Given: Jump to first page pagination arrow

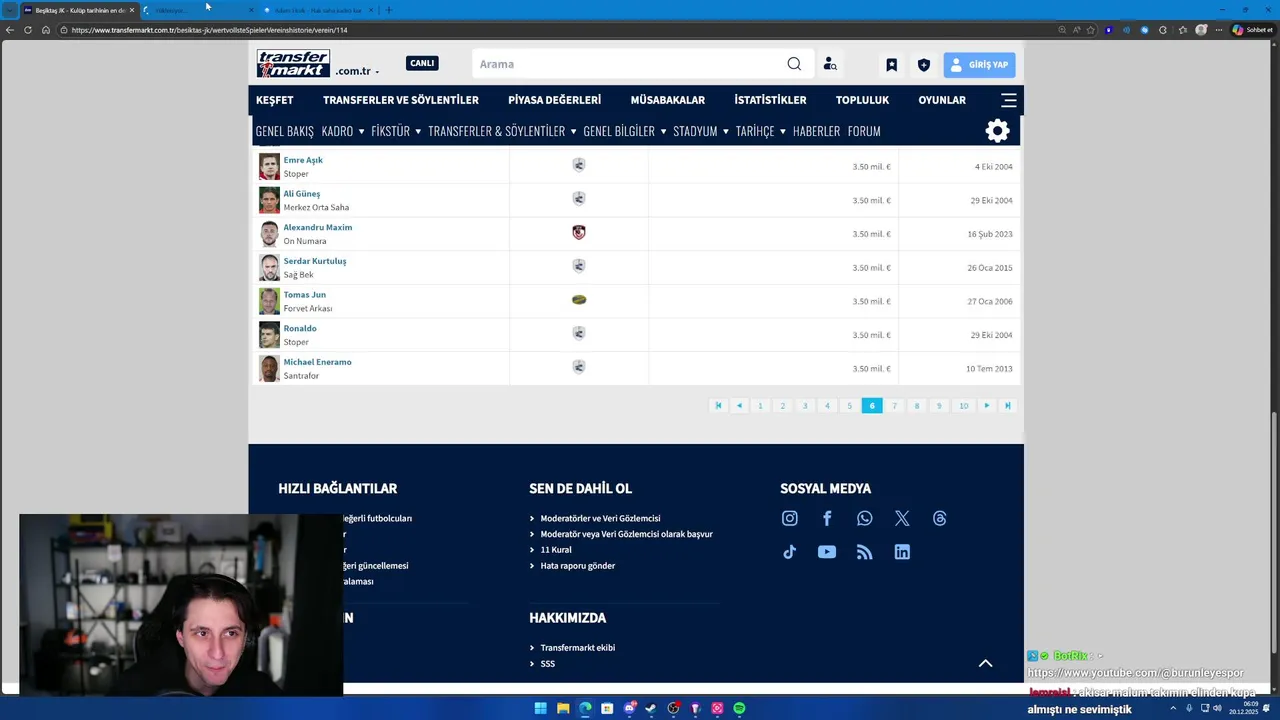Looking at the screenshot, I should click(x=718, y=406).
